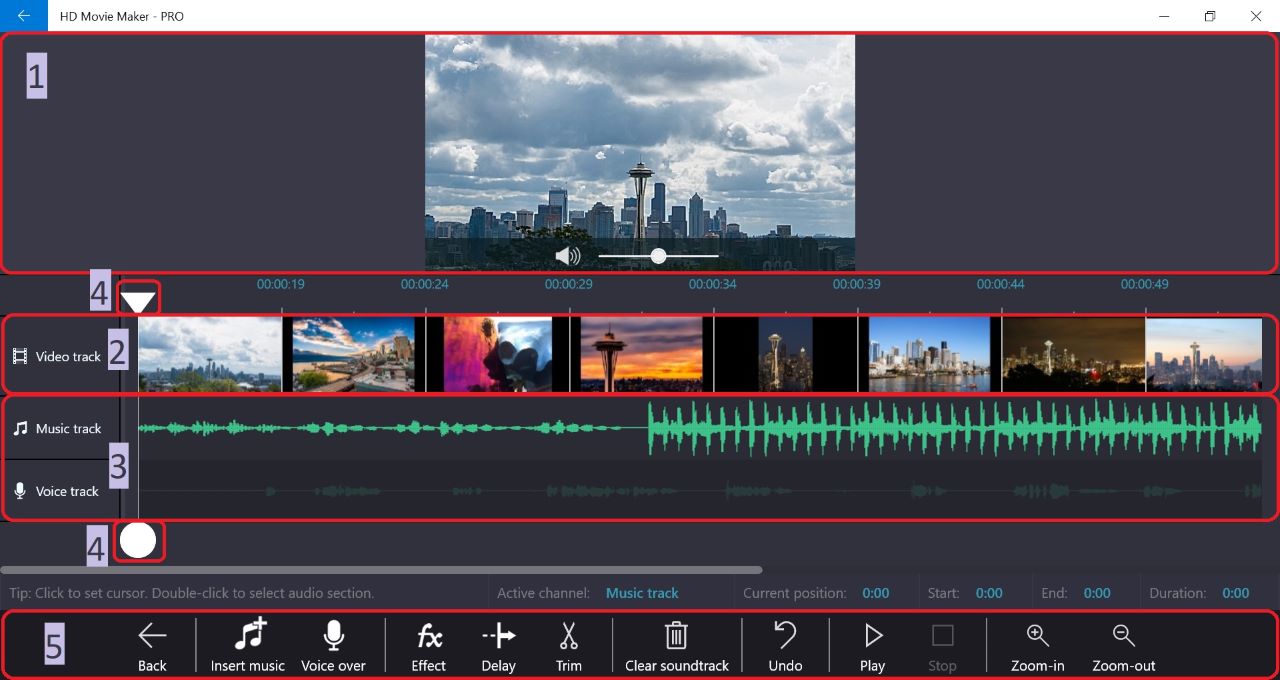
Task: Zoom-out of the timeline
Action: [x=1123, y=636]
